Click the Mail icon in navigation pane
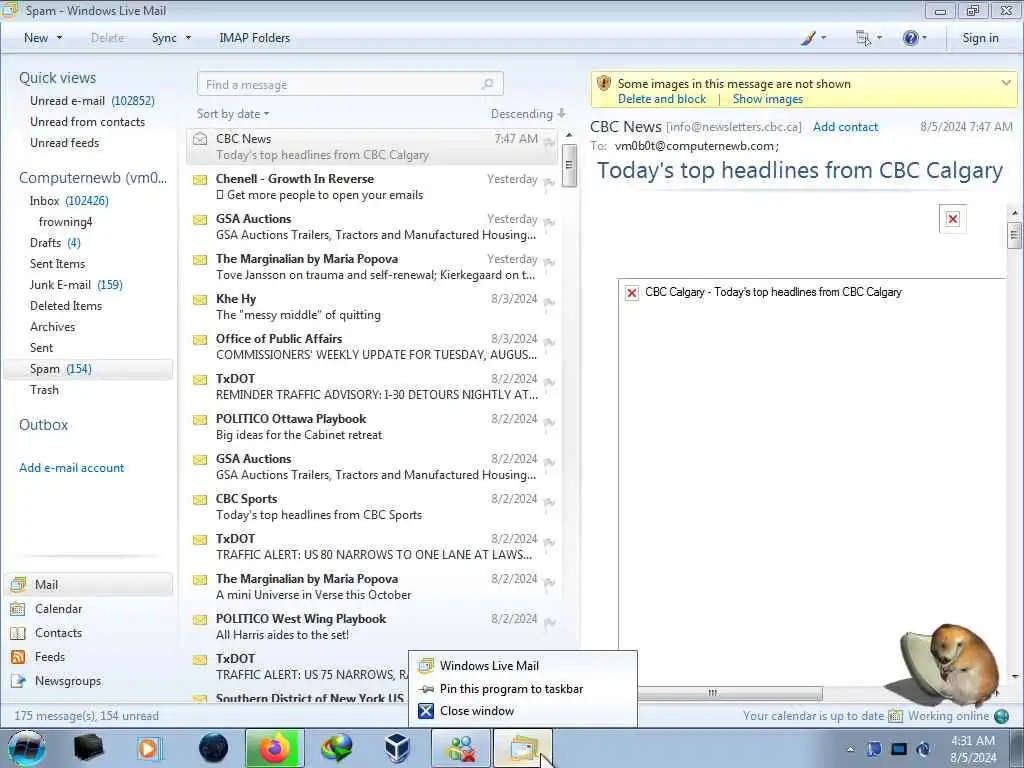Screen dimensions: 1024x768 (18, 584)
